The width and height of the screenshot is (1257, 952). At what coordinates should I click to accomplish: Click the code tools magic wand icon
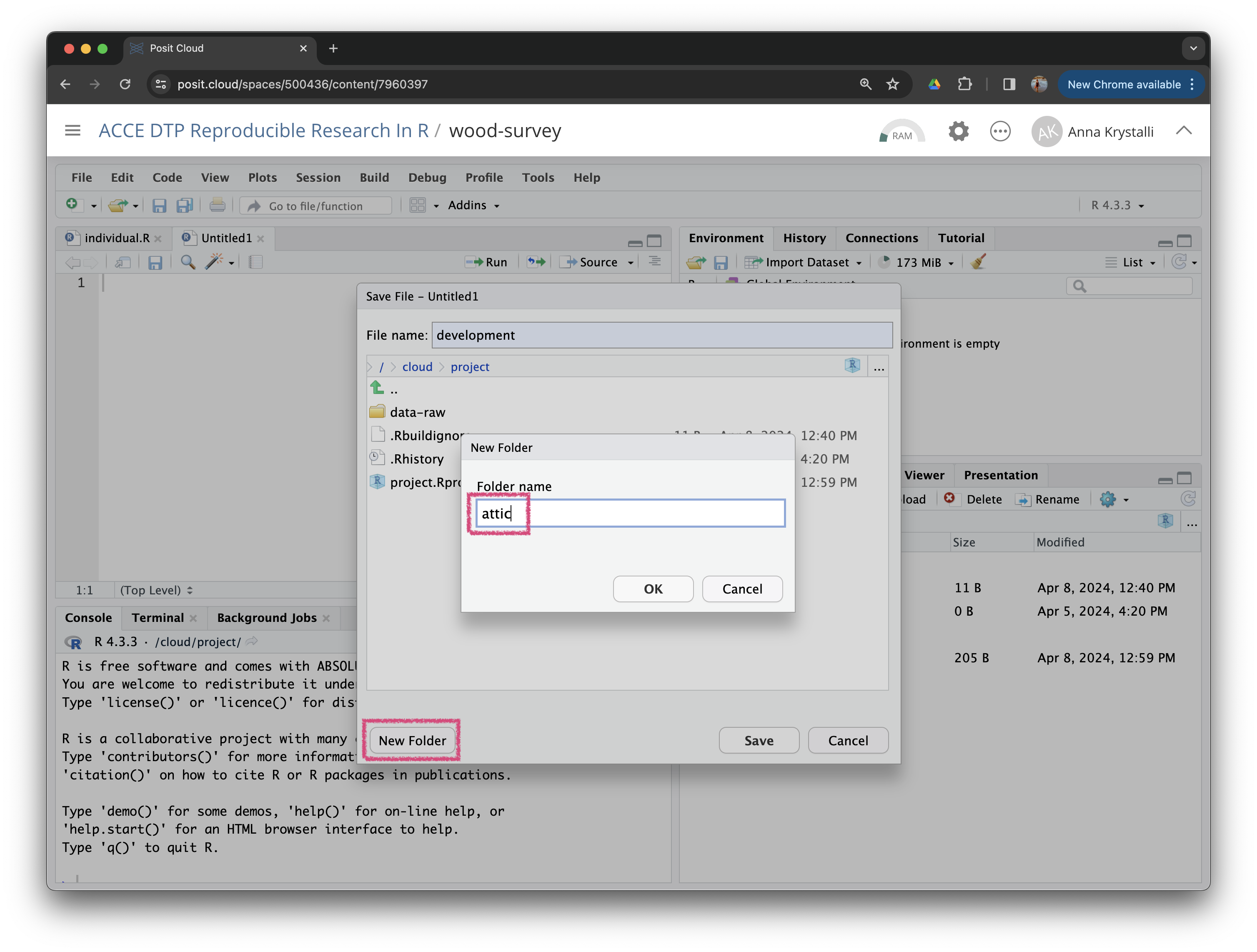(214, 261)
